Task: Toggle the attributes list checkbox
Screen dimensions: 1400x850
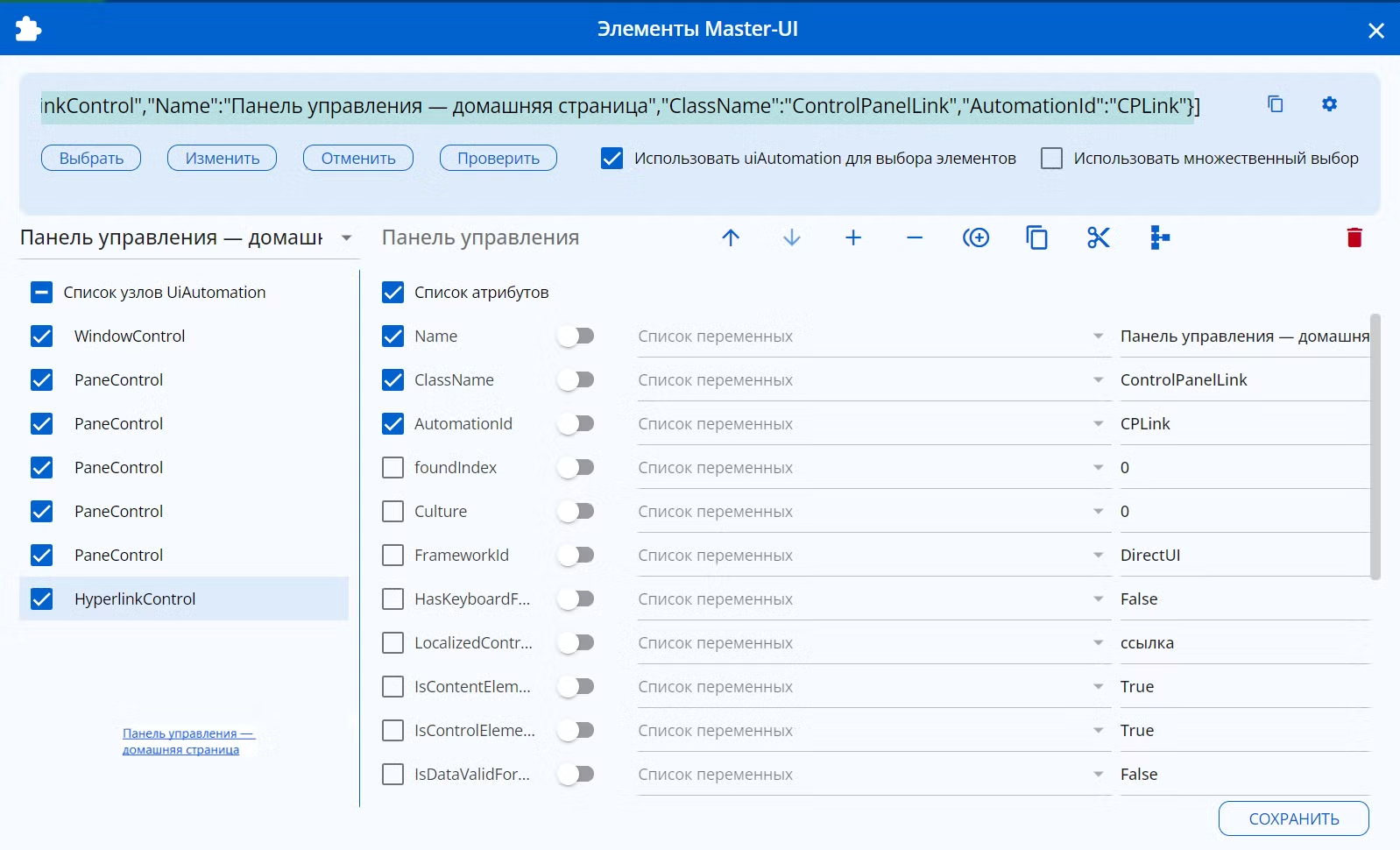Action: 392,293
